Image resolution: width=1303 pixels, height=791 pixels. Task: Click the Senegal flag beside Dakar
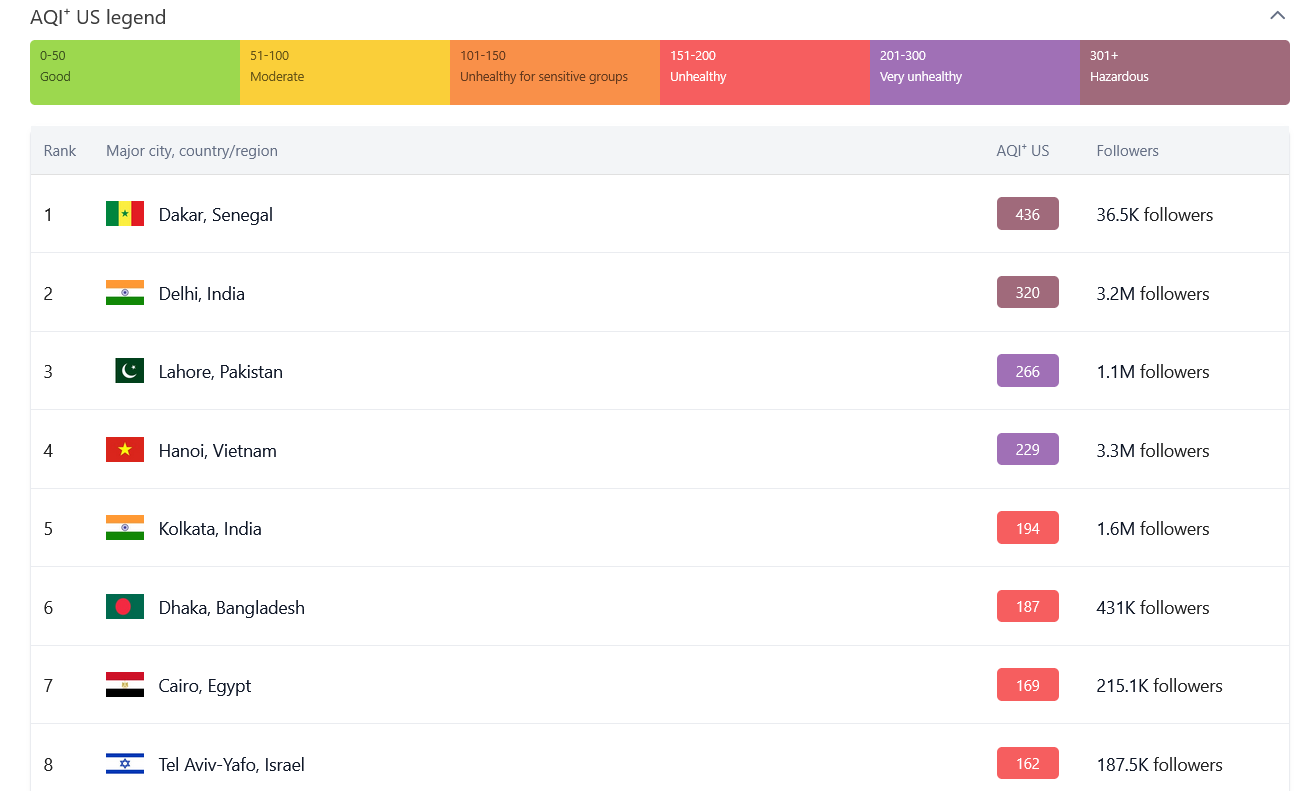125,214
